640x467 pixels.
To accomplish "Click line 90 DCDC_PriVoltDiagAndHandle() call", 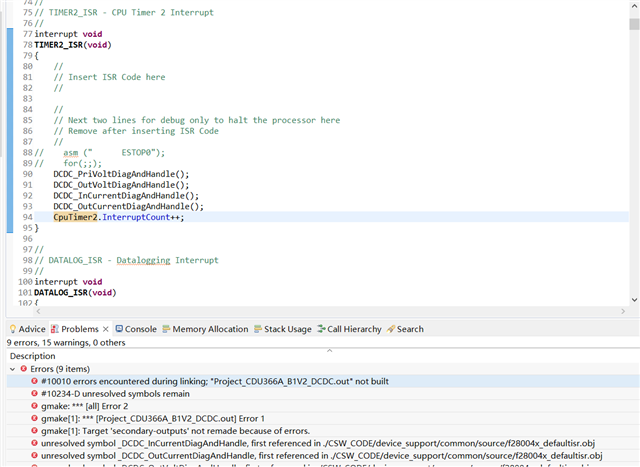I will (x=121, y=174).
